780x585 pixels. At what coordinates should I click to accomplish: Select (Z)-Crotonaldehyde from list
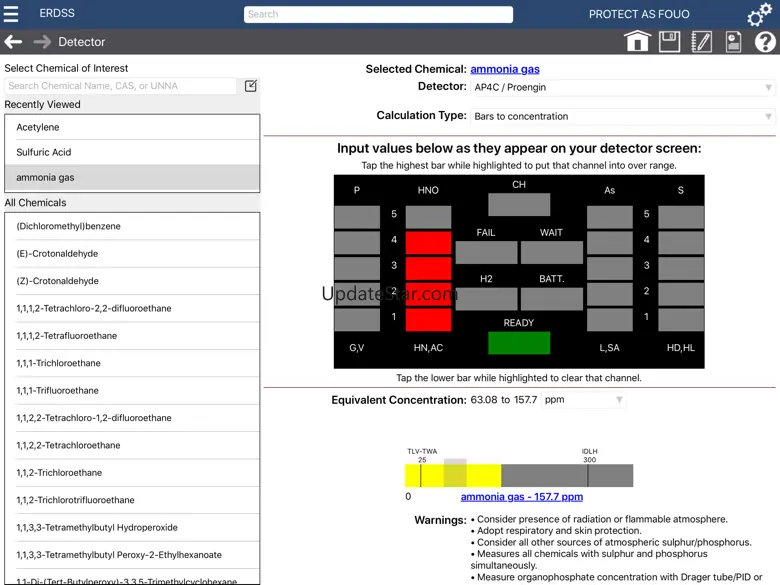(132, 281)
